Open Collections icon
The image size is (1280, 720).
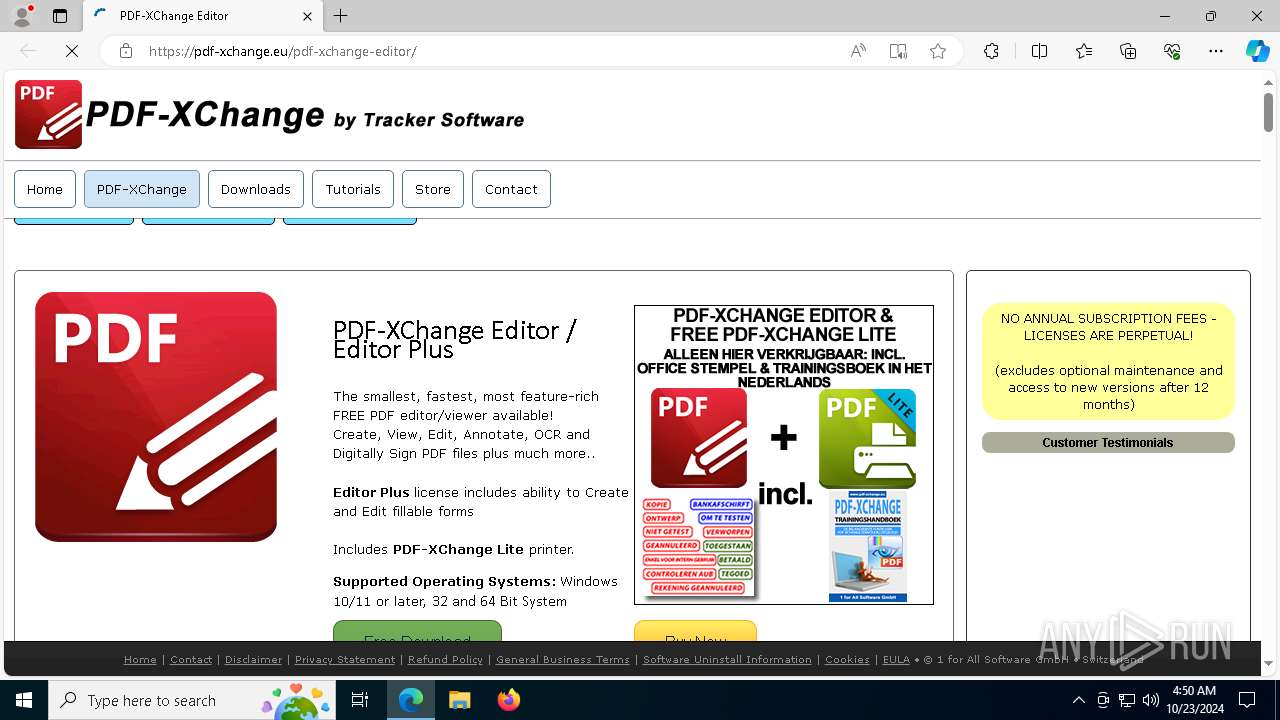click(1128, 51)
